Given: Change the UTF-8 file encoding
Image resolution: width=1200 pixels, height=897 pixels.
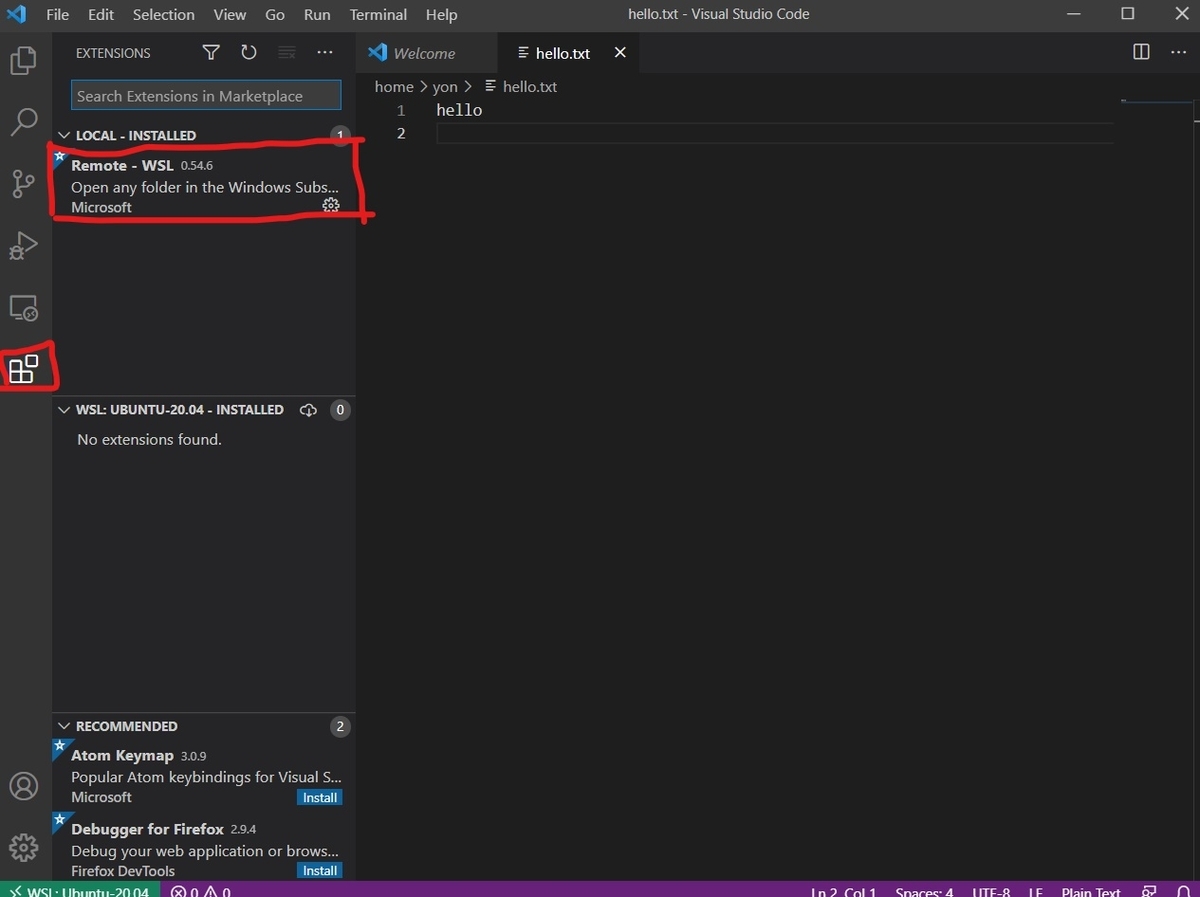Looking at the screenshot, I should (x=991, y=891).
